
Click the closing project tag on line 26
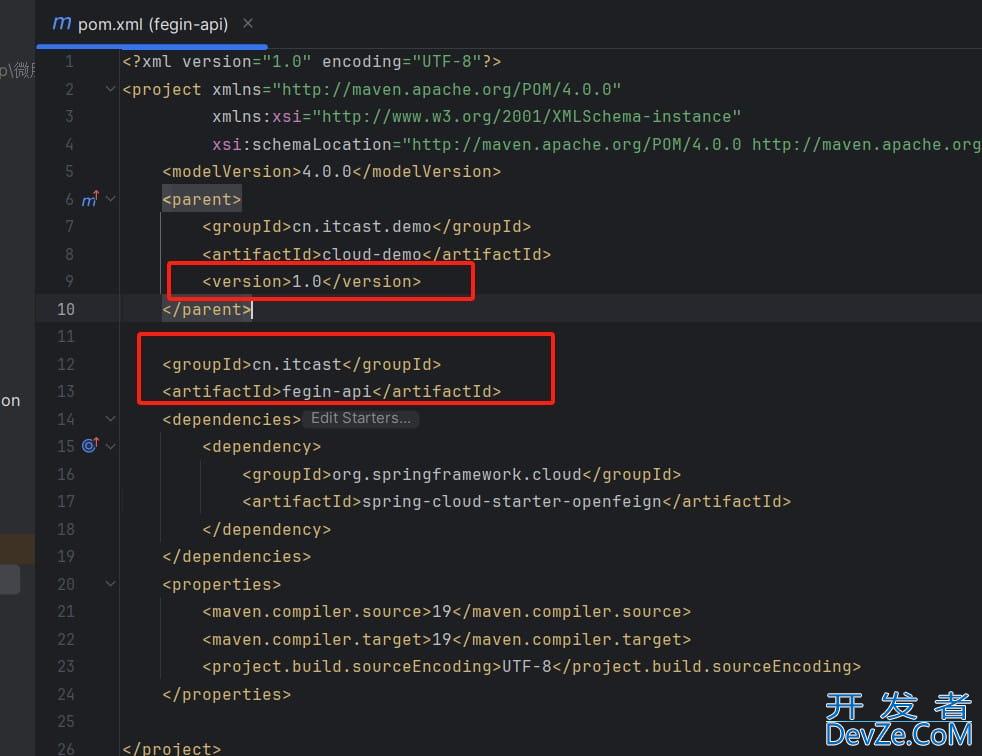coord(171,748)
